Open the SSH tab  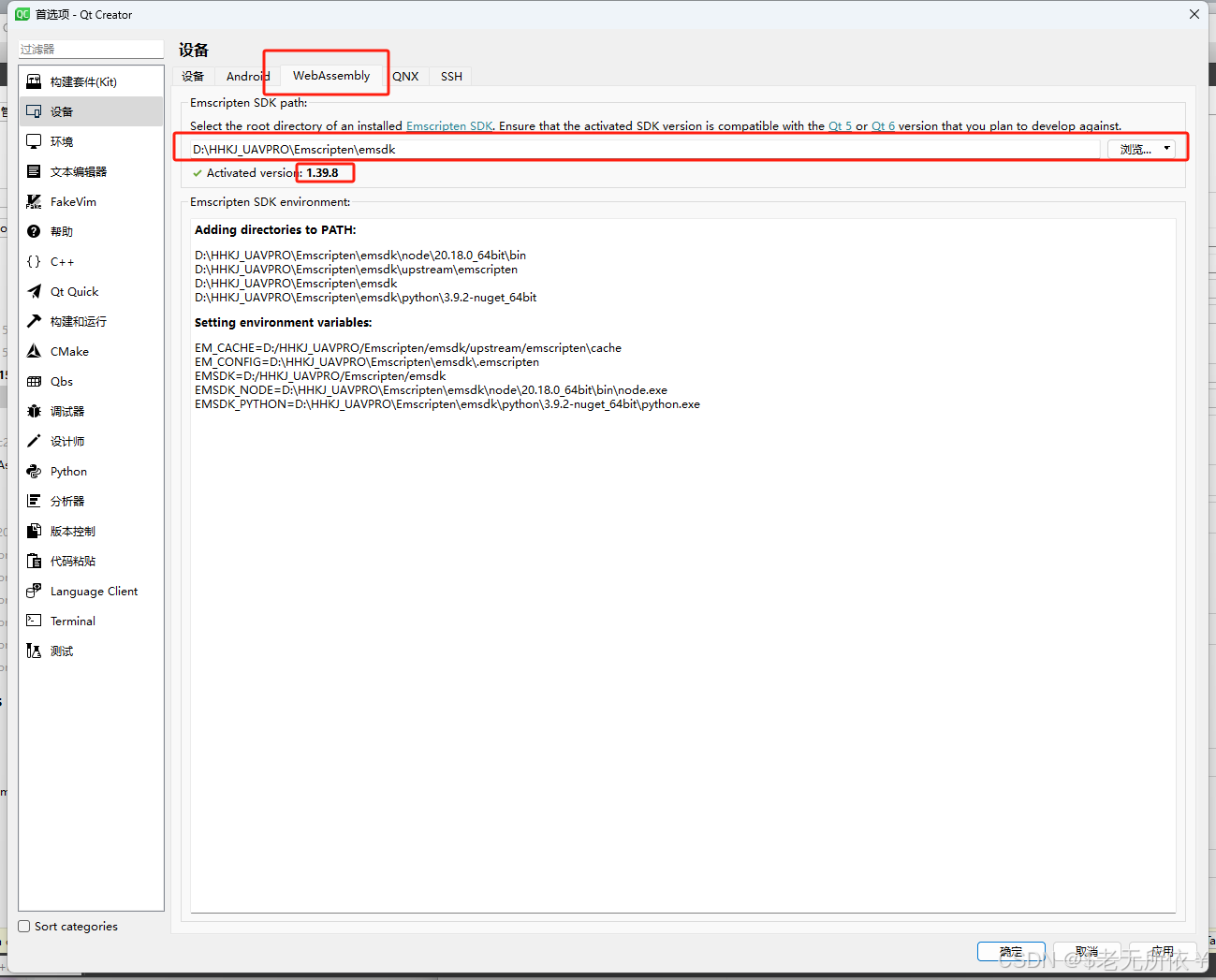tap(451, 77)
